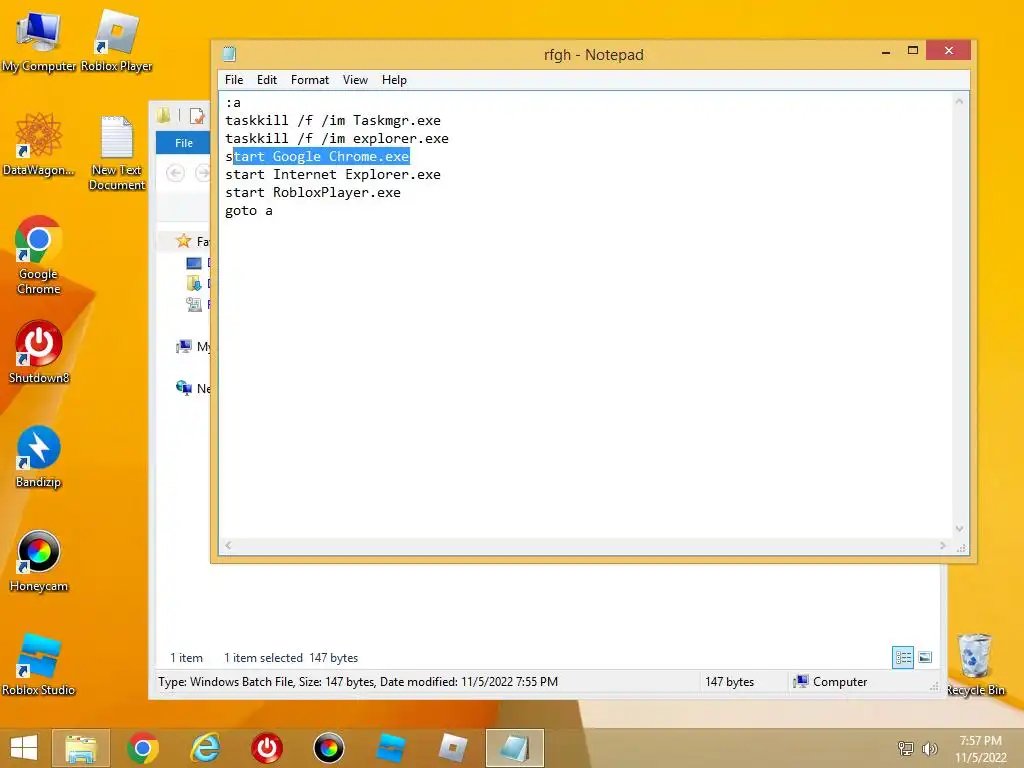The height and width of the screenshot is (768, 1024).
Task: Click left arrow of horizontal scrollbar
Action: (228, 545)
